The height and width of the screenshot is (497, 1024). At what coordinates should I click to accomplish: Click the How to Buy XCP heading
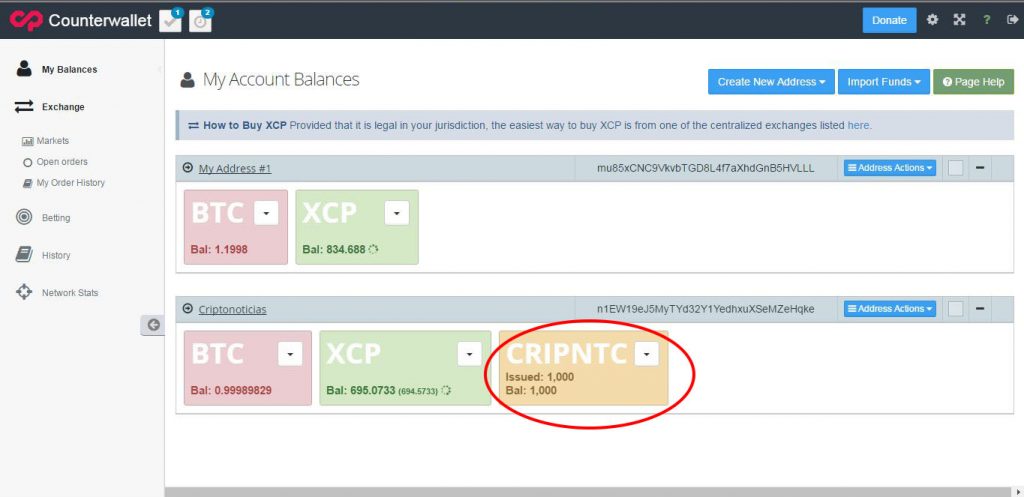(x=245, y=125)
